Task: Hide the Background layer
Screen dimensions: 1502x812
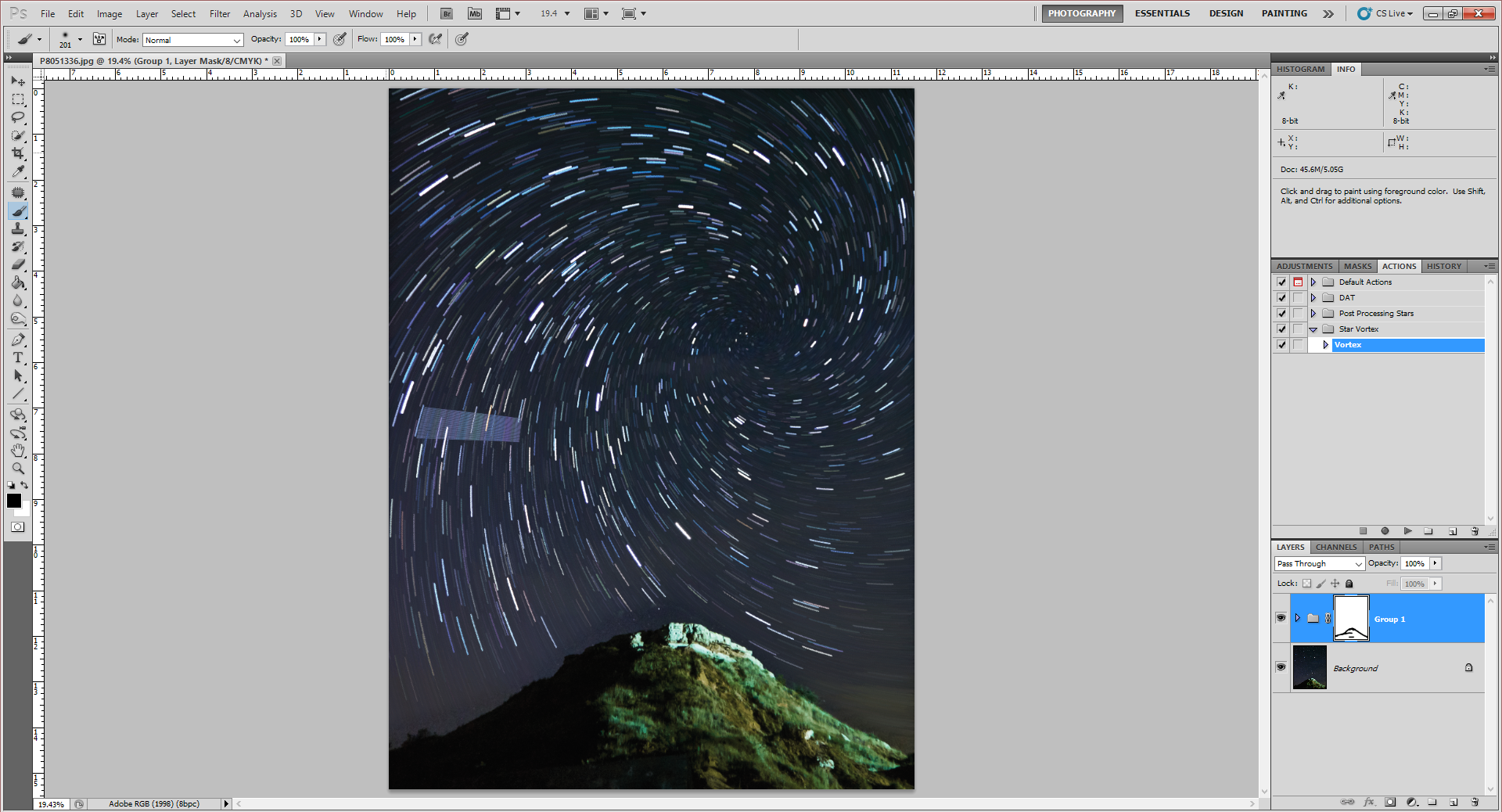Action: tap(1281, 667)
